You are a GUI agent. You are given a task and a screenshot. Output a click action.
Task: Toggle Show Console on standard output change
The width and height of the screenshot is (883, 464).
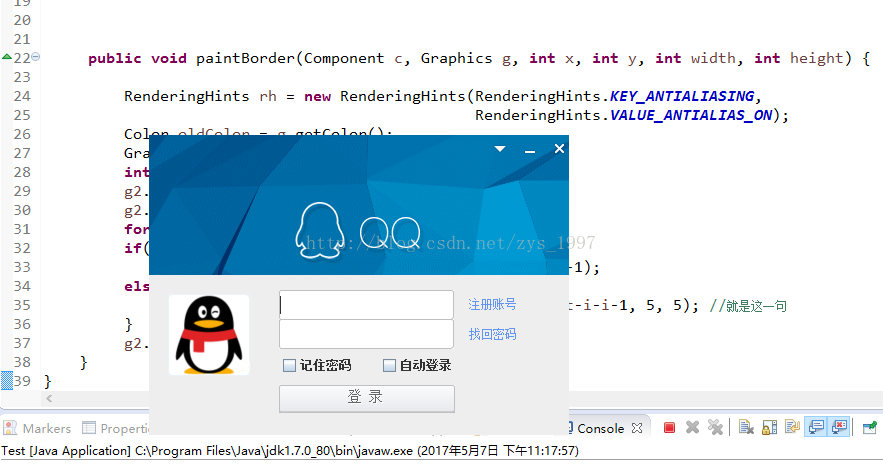click(816, 428)
